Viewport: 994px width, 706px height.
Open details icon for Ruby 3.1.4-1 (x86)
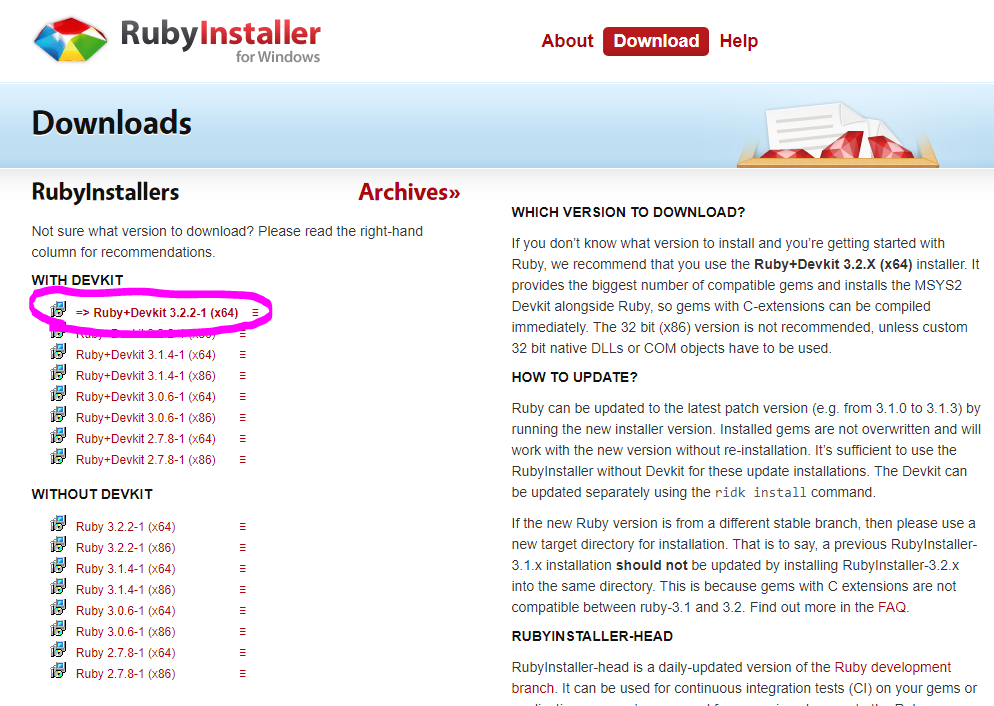click(242, 589)
